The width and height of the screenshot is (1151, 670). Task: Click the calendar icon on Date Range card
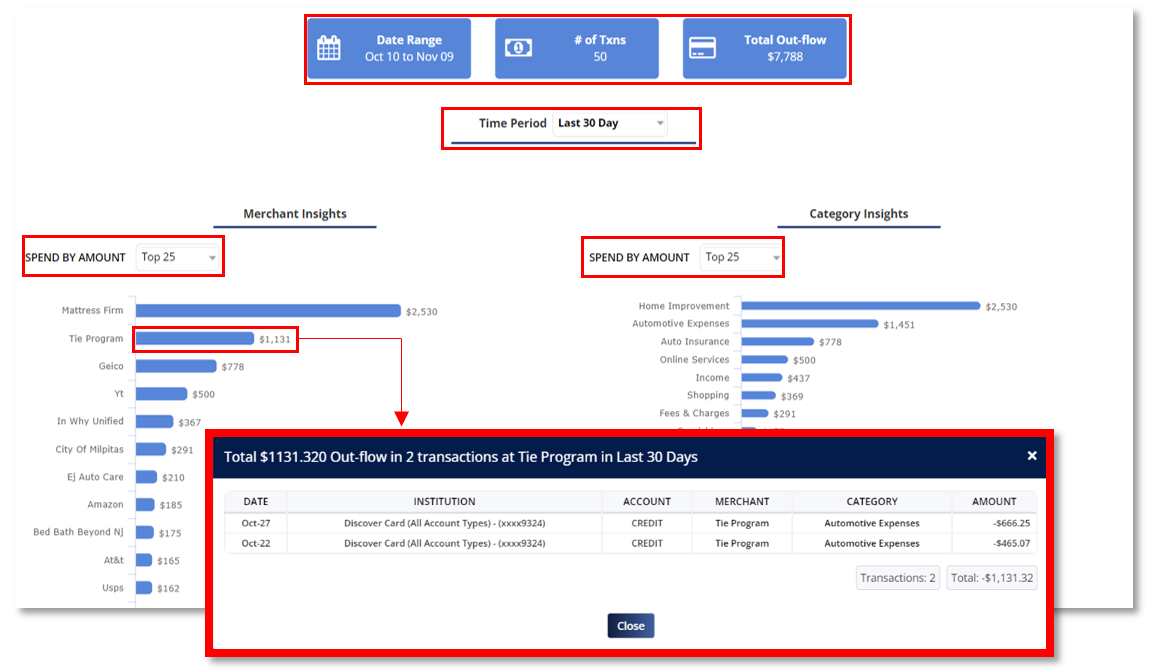[x=329, y=48]
